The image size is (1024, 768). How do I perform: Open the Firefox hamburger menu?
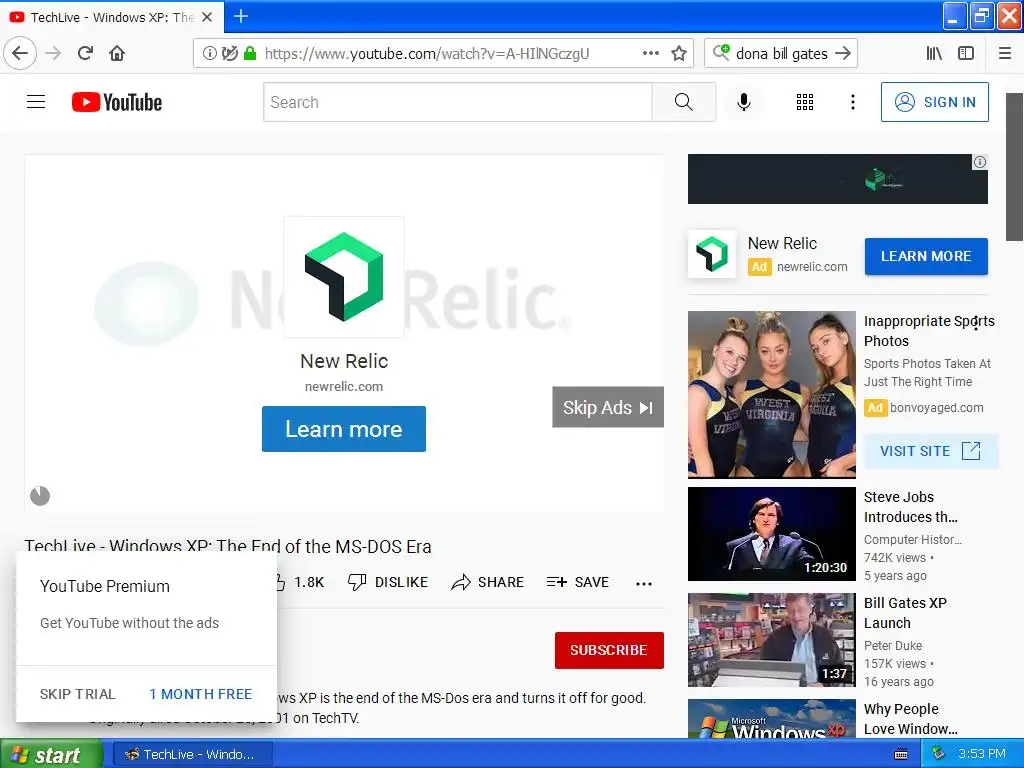1005,54
